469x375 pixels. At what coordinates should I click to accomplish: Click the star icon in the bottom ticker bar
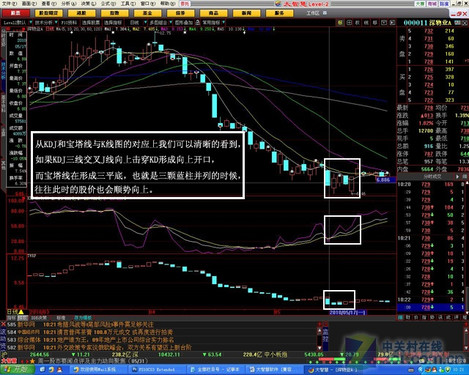tap(32, 361)
